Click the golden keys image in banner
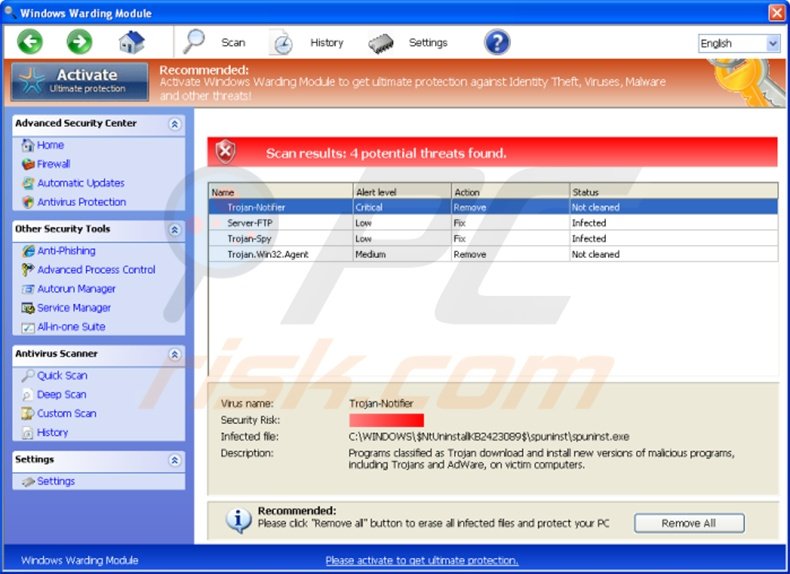Viewport: 790px width, 574px height. (x=748, y=83)
